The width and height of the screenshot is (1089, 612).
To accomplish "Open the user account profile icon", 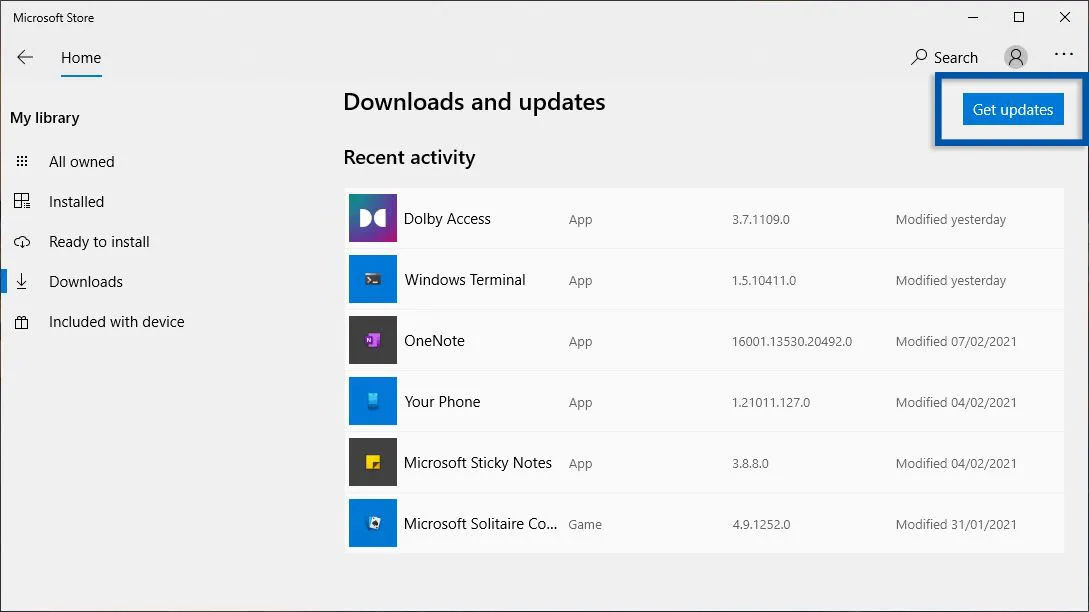I will (x=1015, y=57).
